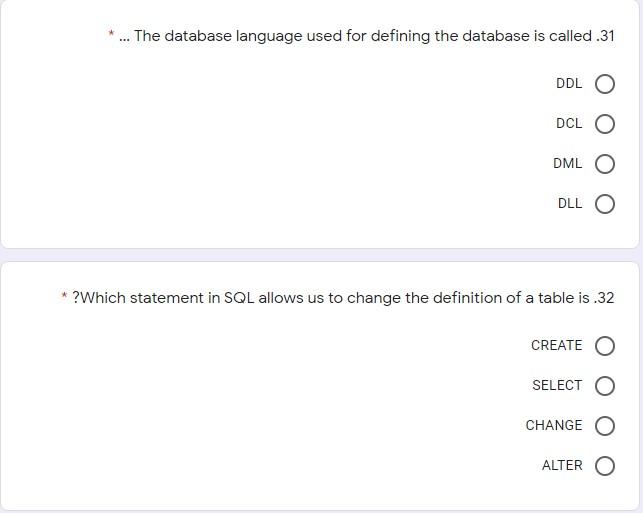
Task: Click the CREATE label text
Action: [x=556, y=345]
